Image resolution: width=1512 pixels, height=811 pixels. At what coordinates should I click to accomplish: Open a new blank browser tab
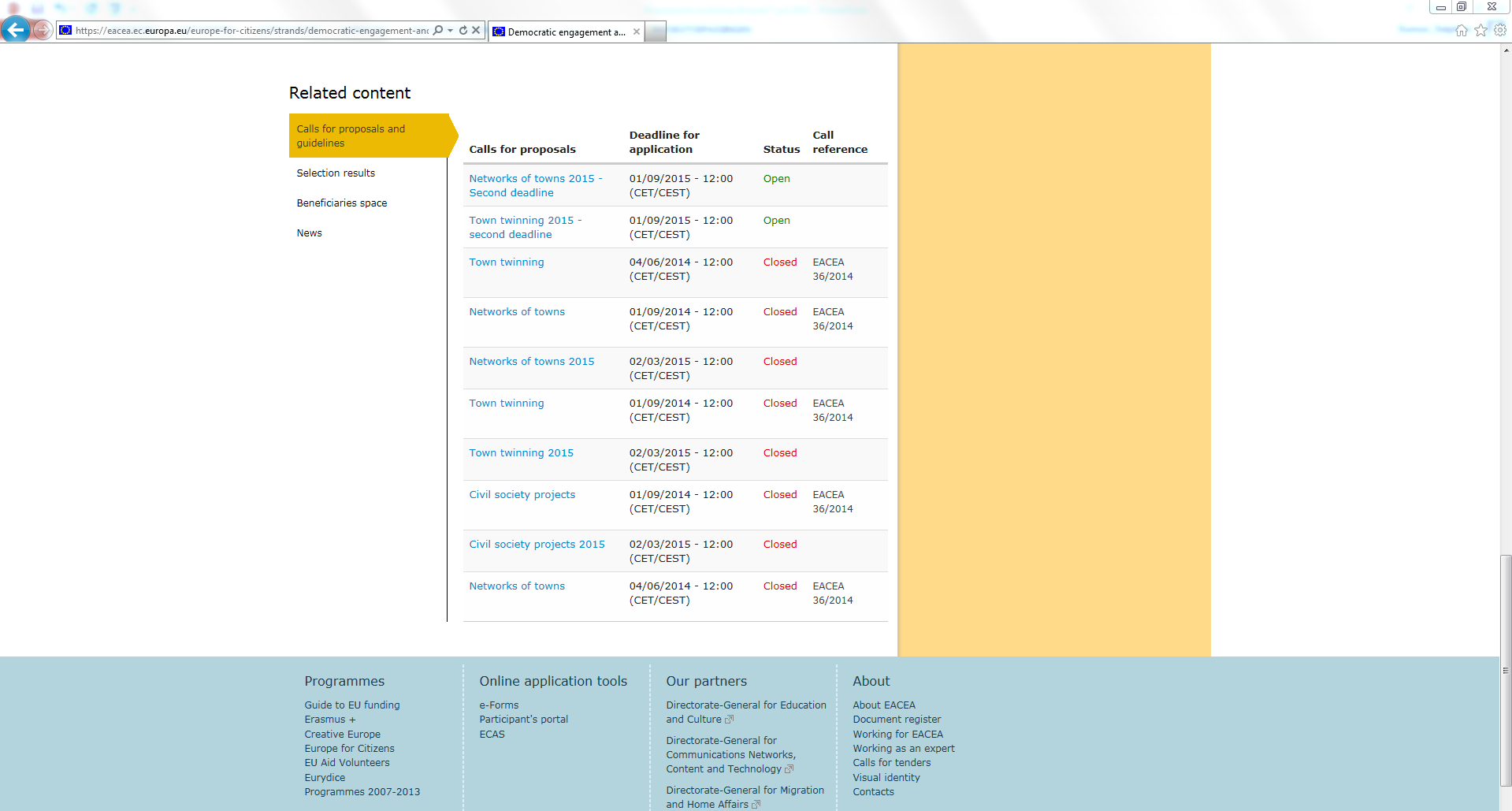tap(656, 32)
